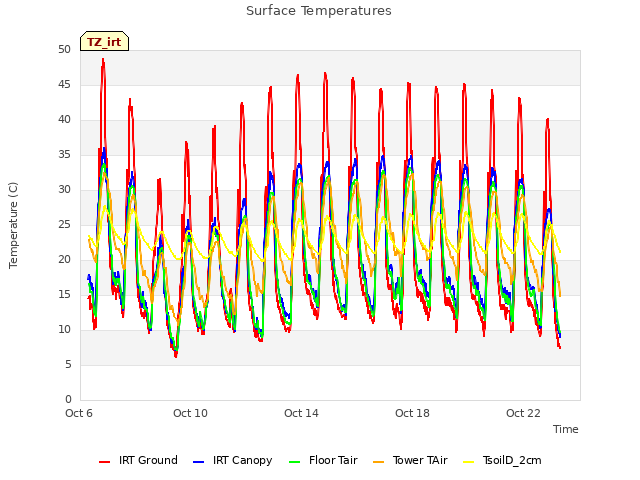Toggle the TsoilD_2cm legend entry
Screen dimensions: 640x480
click(x=502, y=460)
